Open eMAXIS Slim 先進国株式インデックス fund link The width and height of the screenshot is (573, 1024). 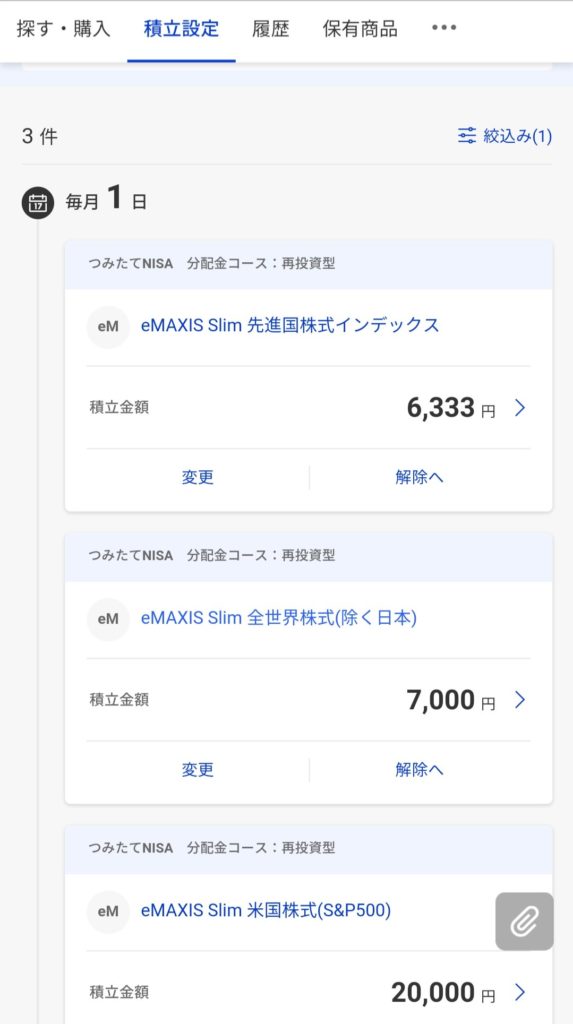pos(290,325)
